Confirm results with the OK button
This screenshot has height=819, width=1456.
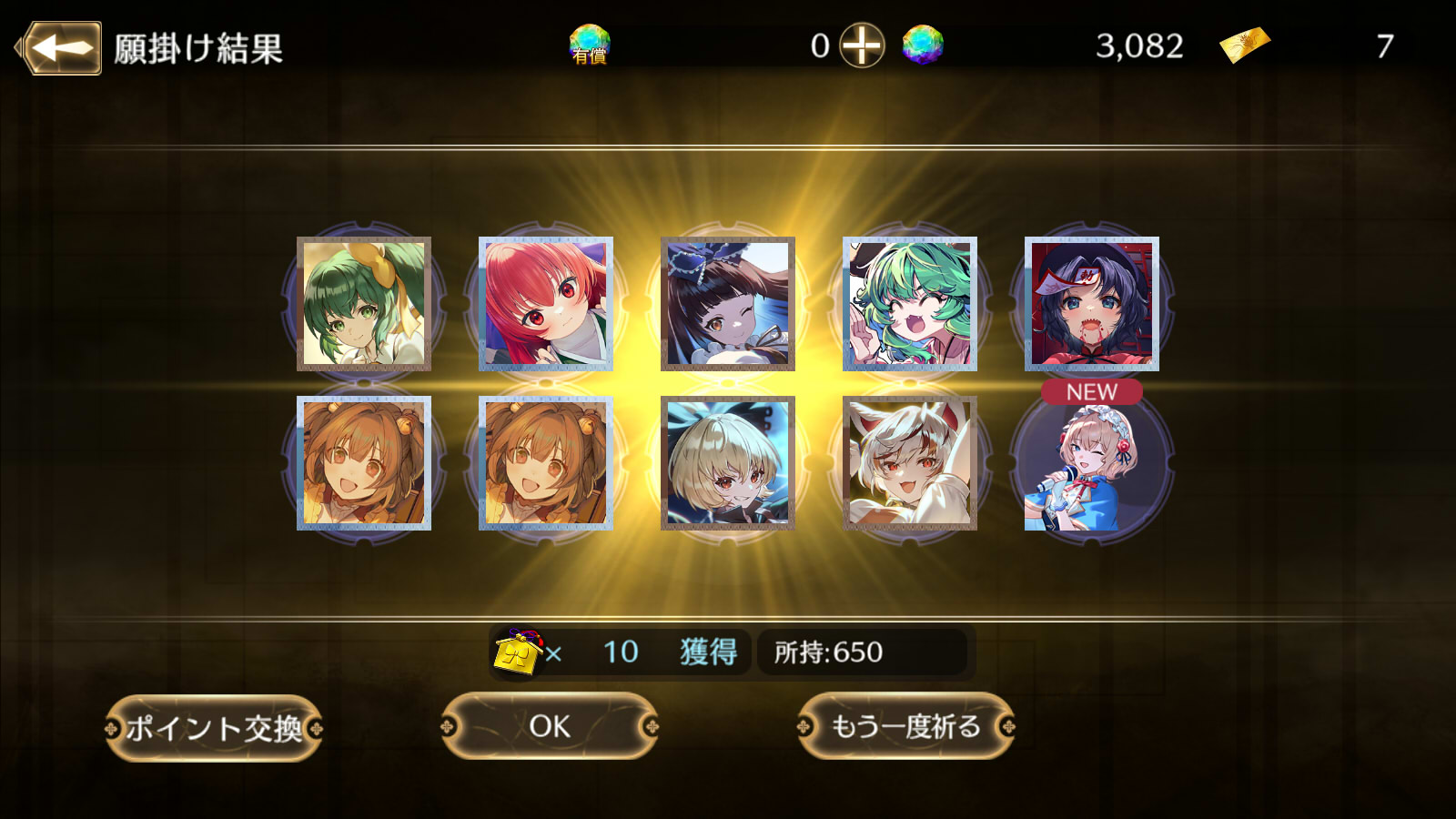(550, 726)
